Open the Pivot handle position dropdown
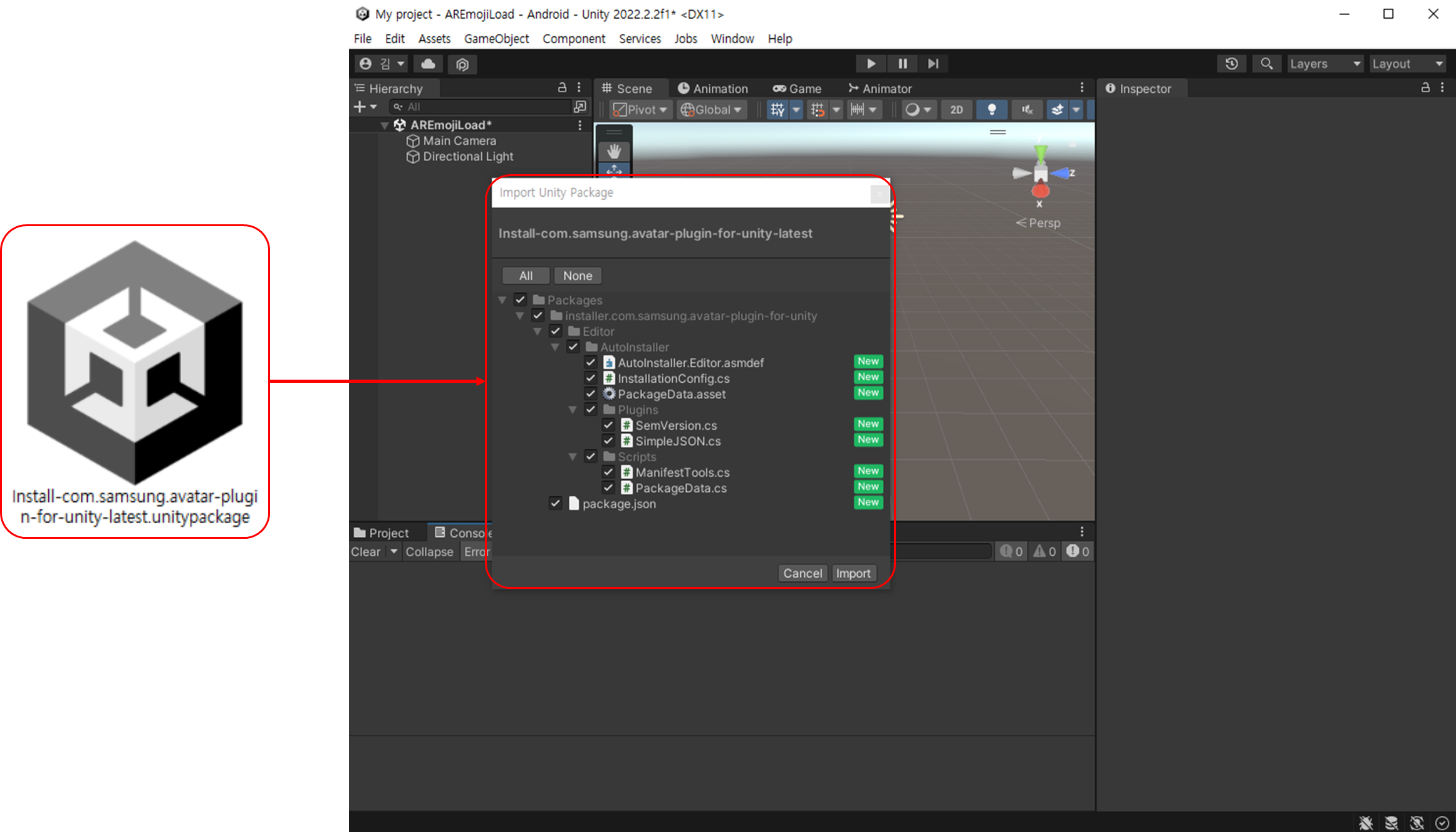Image resolution: width=1456 pixels, height=832 pixels. [x=640, y=110]
